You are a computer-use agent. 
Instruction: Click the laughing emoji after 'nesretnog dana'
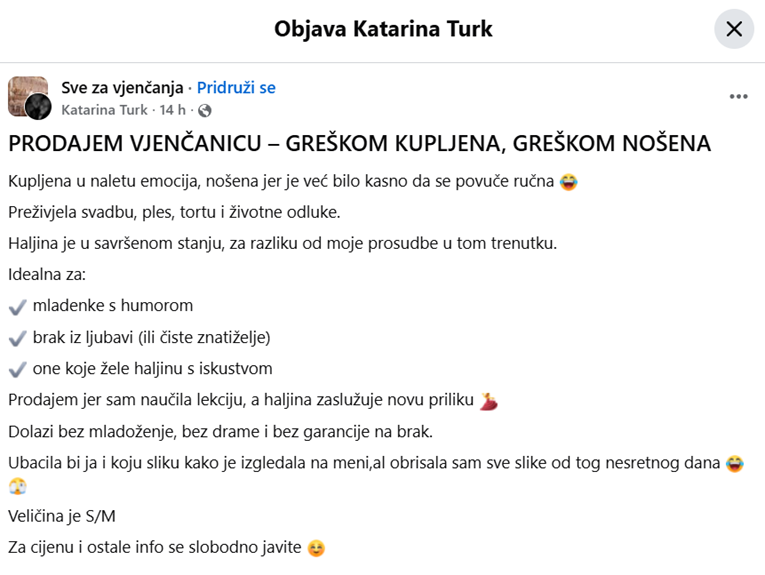coord(735,463)
